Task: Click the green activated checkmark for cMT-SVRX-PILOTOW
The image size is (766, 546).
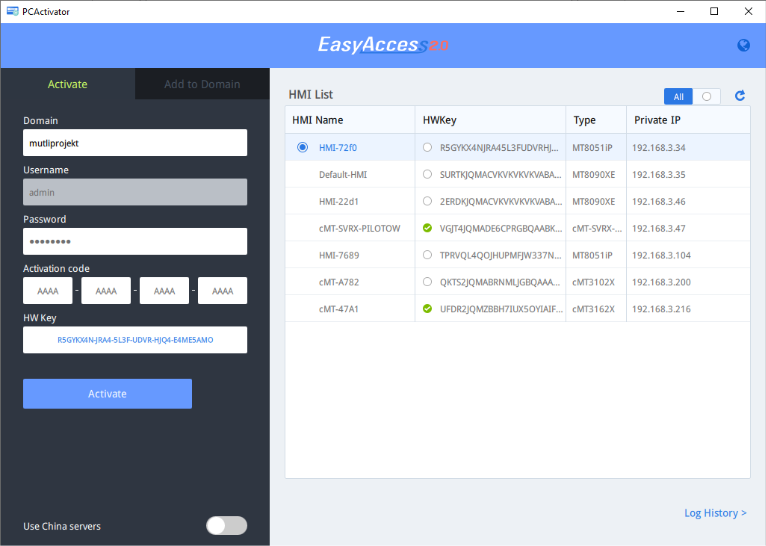Action: point(427,228)
